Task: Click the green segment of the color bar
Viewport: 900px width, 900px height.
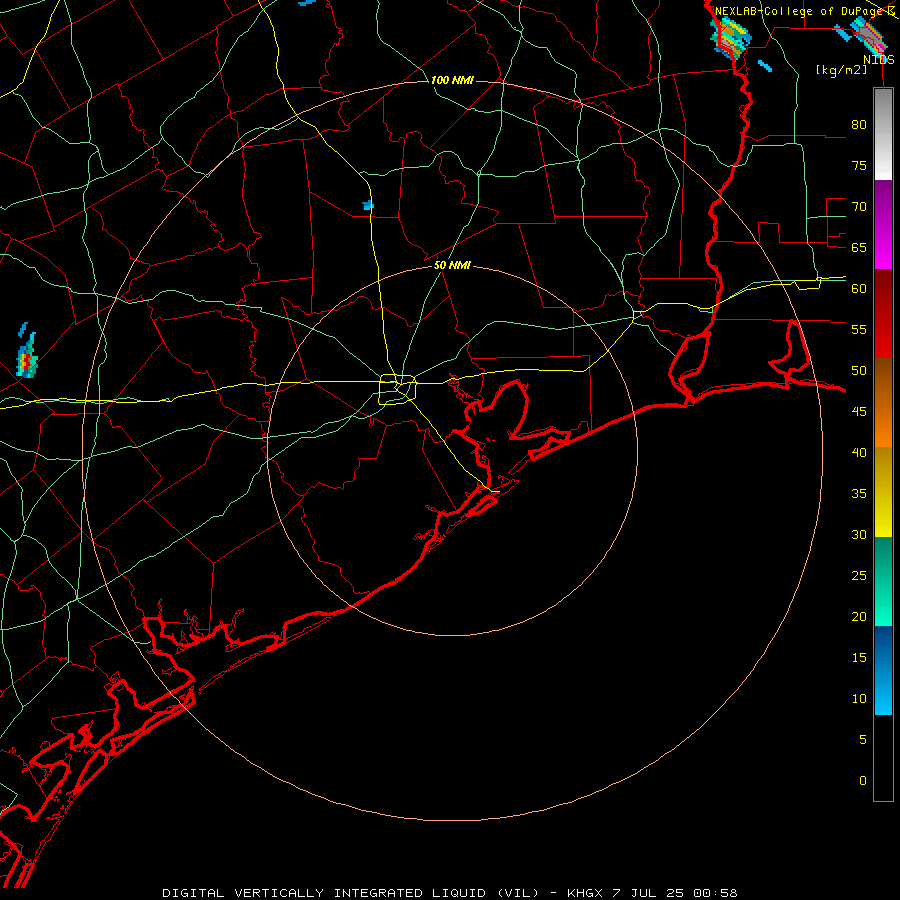Action: (x=883, y=581)
